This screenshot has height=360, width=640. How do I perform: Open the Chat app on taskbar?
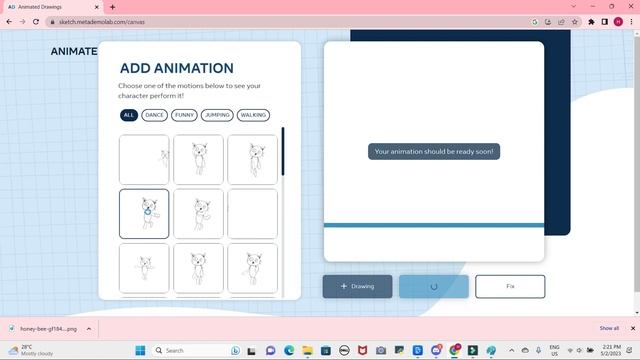(x=270, y=351)
